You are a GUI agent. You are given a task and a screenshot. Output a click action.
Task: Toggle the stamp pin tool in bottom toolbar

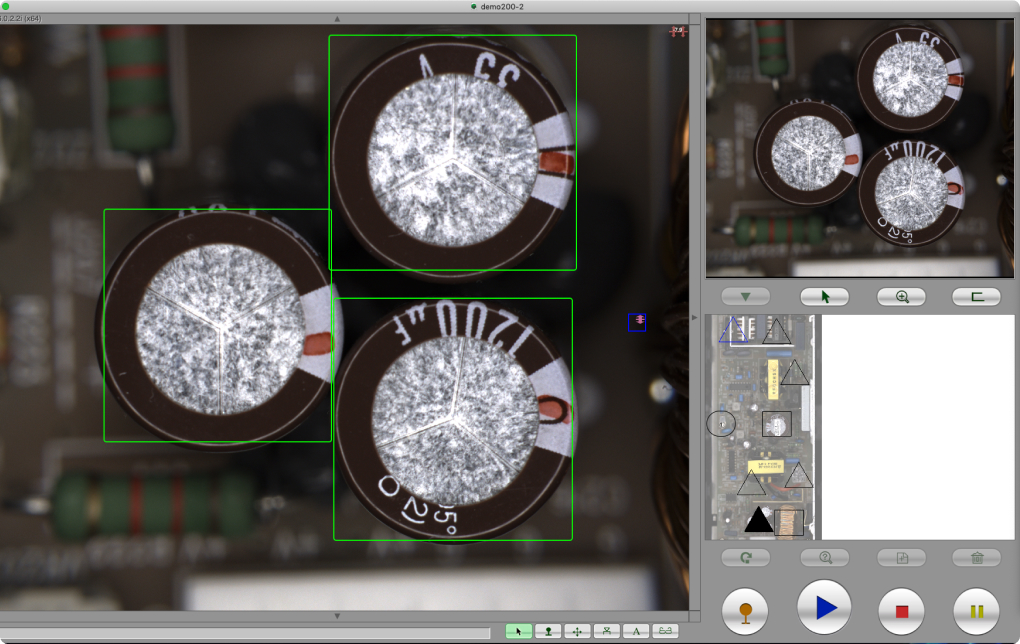coord(547,631)
